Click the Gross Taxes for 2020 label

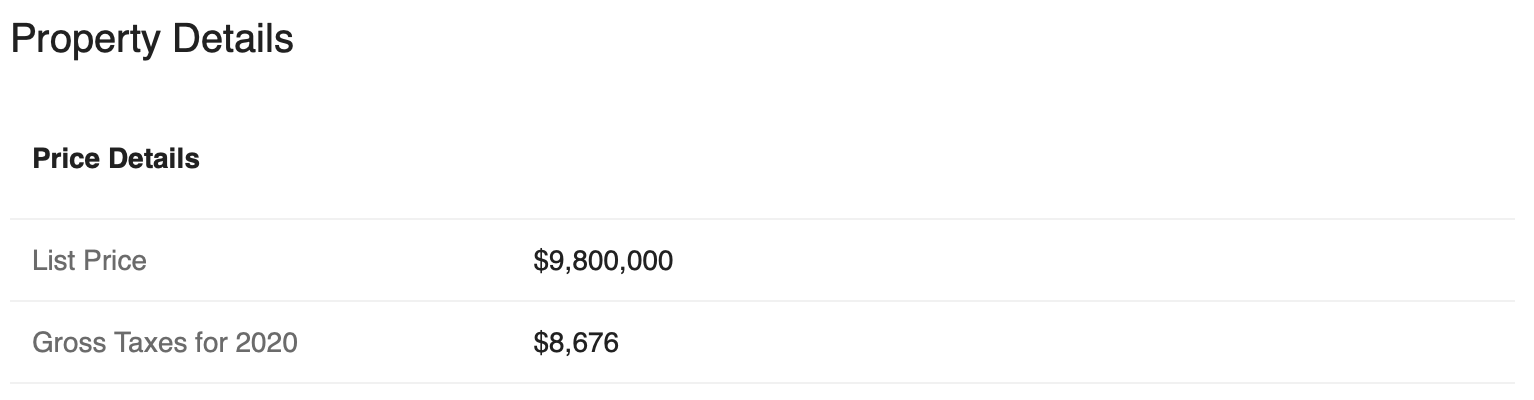click(165, 343)
